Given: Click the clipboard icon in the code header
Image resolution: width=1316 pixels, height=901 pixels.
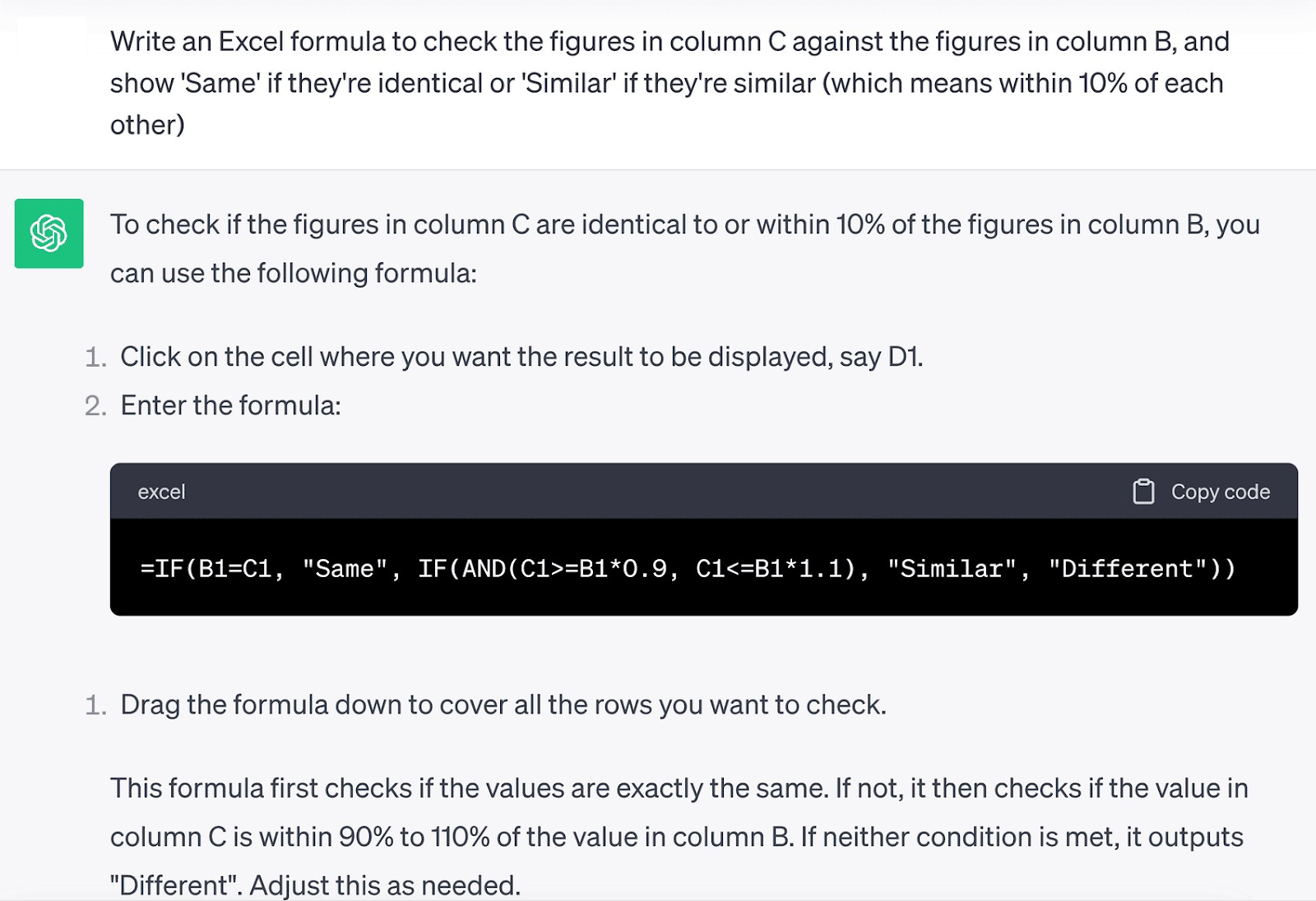Looking at the screenshot, I should [1143, 491].
